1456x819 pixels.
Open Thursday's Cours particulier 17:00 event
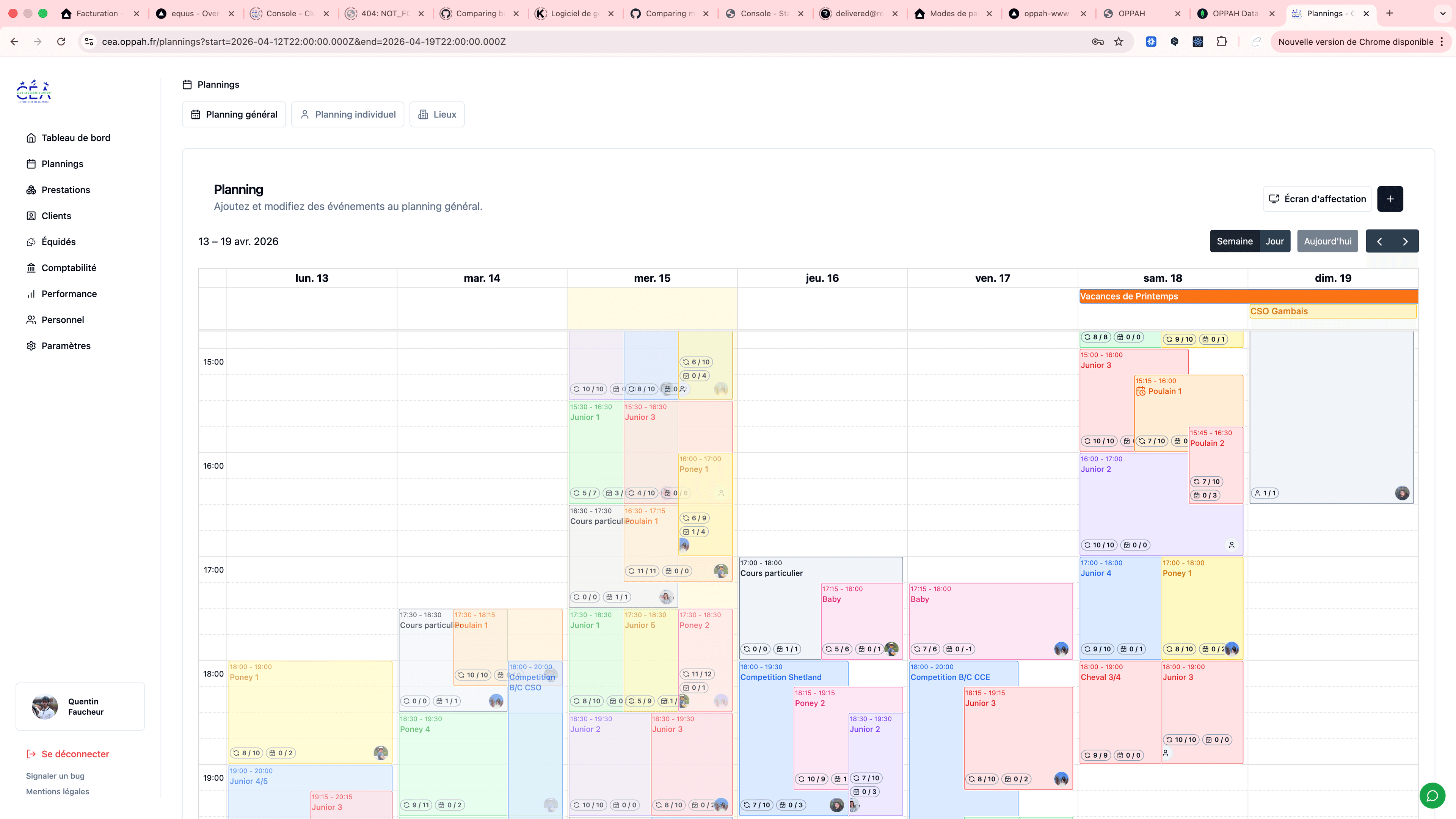click(x=780, y=608)
